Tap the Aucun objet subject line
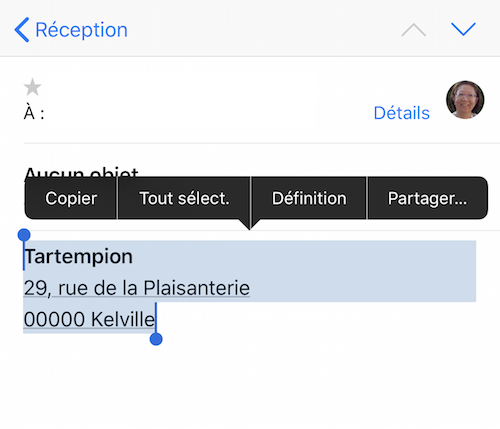The height and width of the screenshot is (429, 500). pos(81,172)
